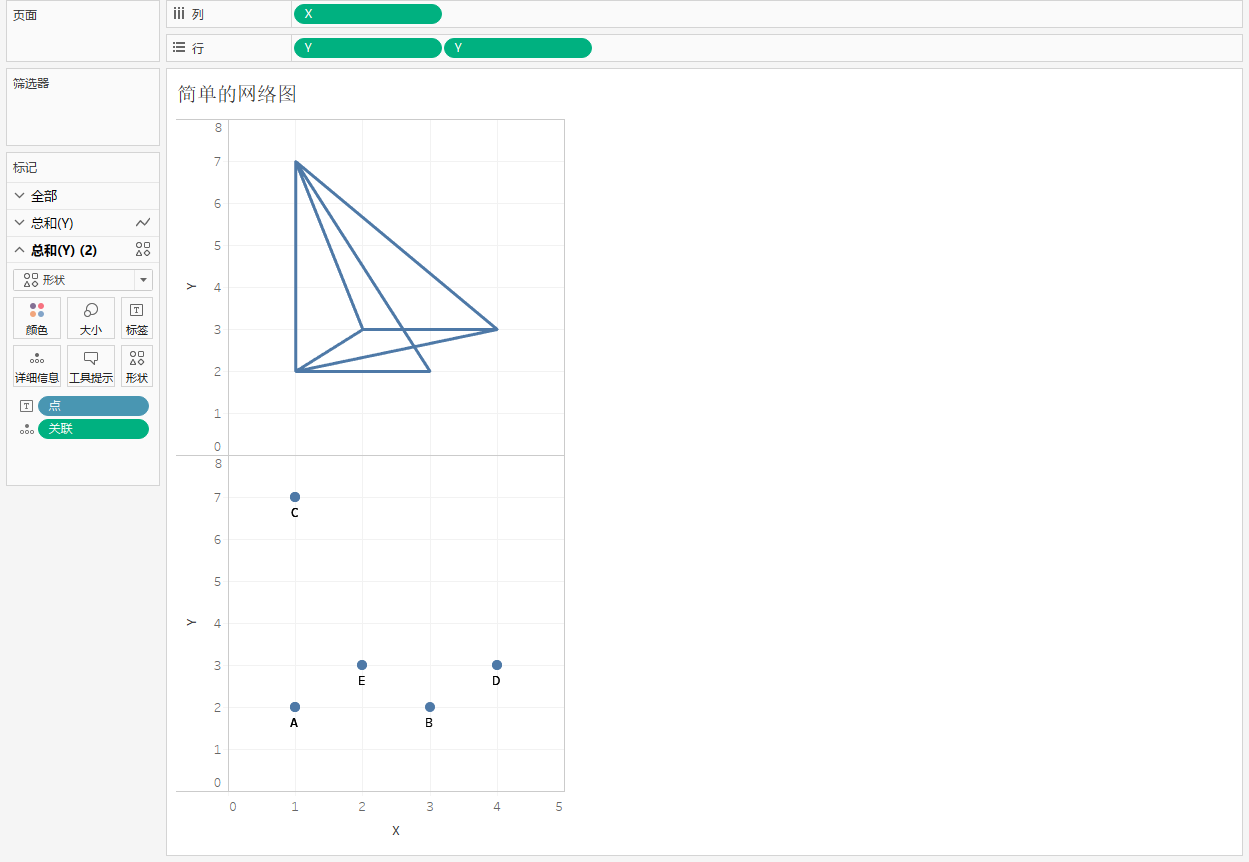Click the sheet title 简单的网络图
Image resolution: width=1249 pixels, height=862 pixels.
click(x=238, y=94)
